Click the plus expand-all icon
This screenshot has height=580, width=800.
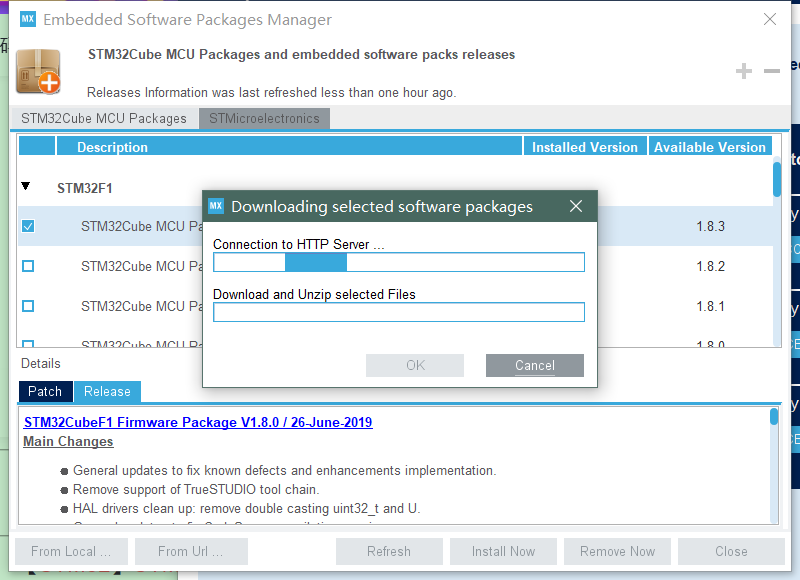click(x=743, y=71)
